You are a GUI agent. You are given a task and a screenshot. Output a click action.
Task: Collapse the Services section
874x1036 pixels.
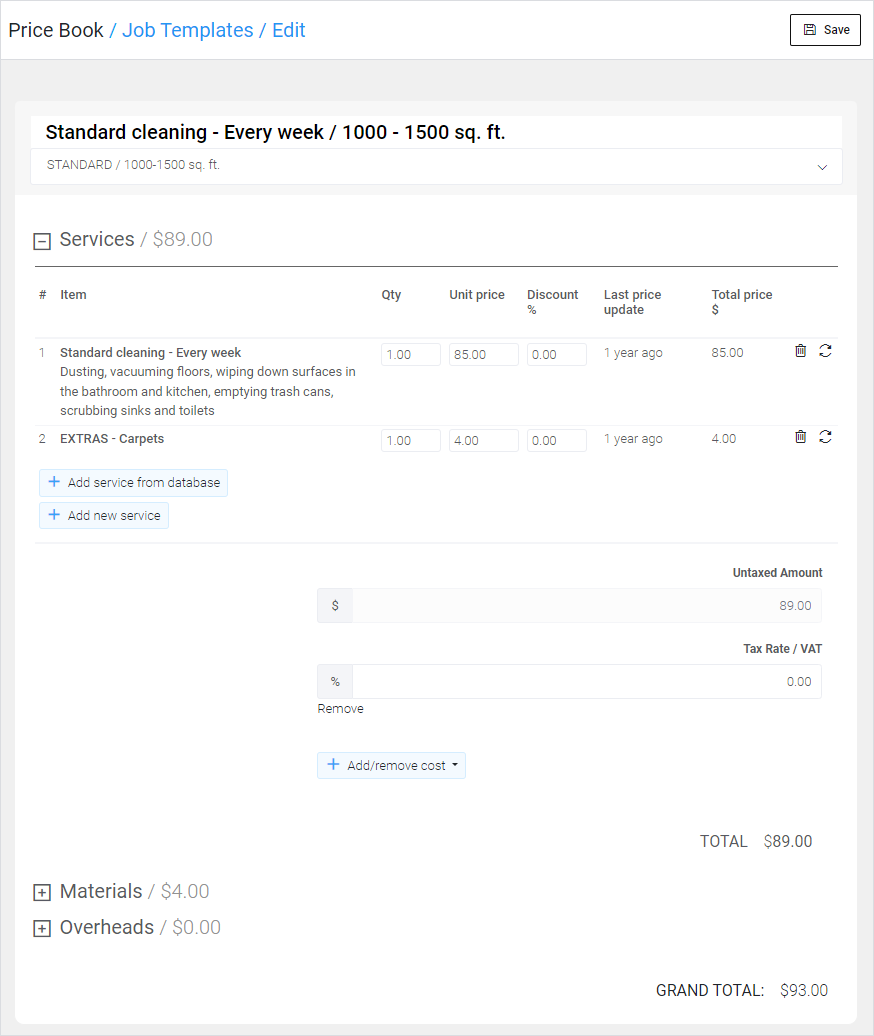coord(42,241)
